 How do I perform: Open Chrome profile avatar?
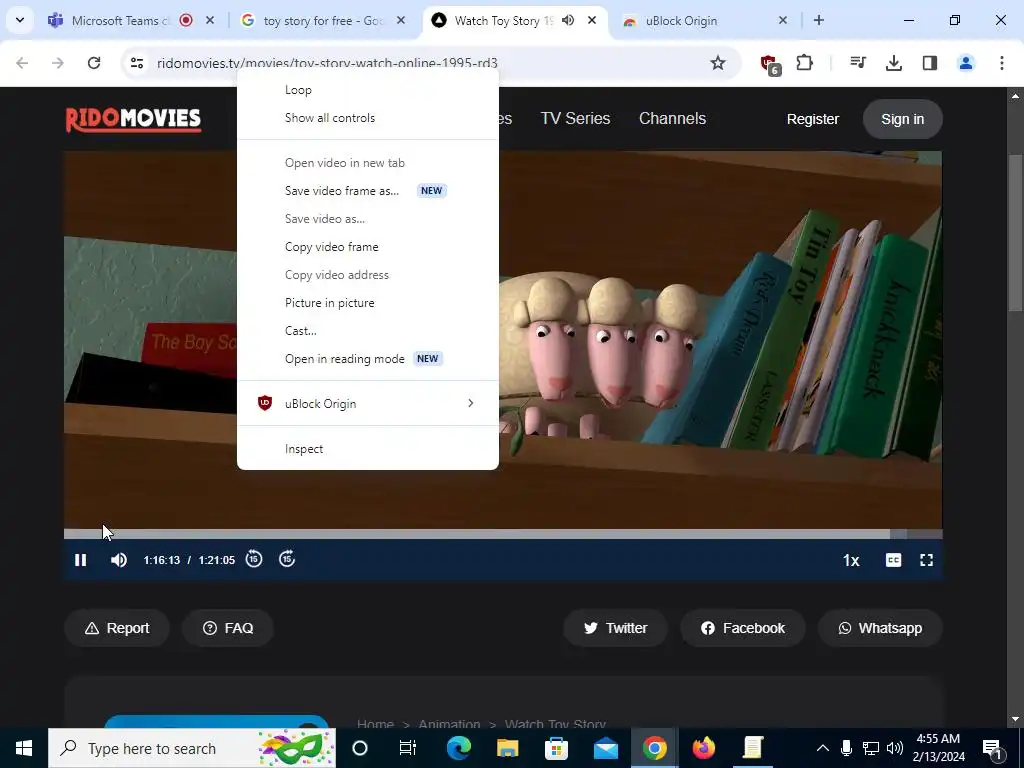[965, 63]
